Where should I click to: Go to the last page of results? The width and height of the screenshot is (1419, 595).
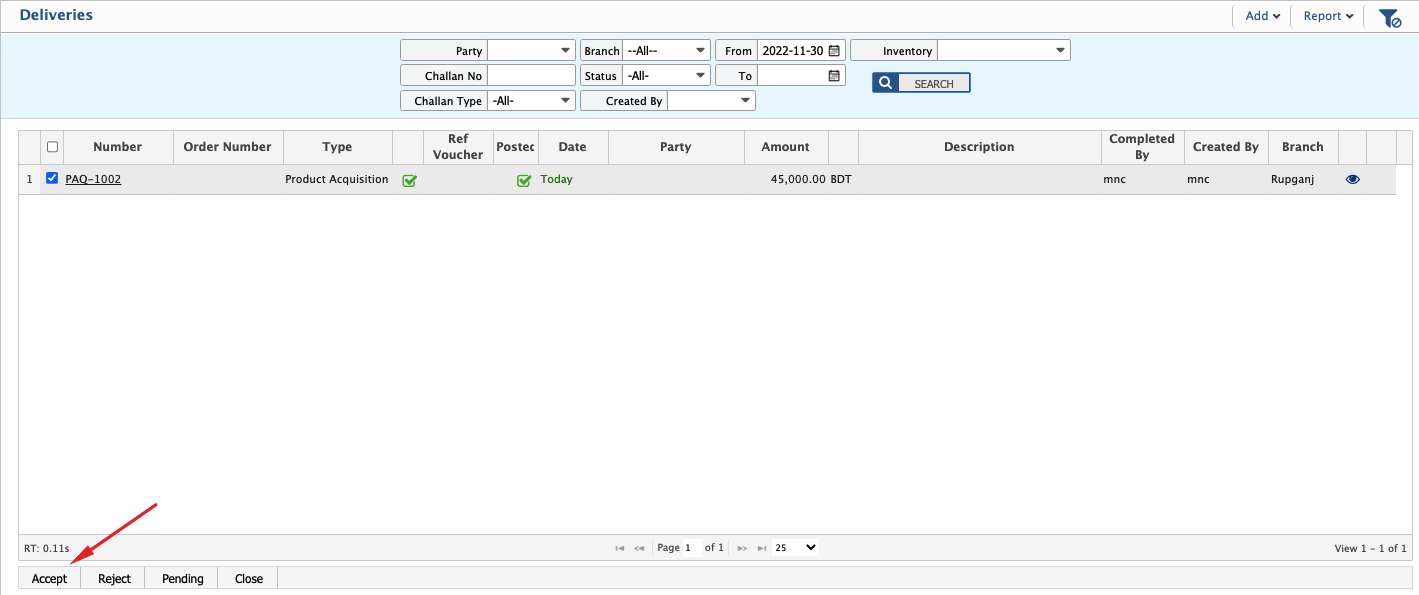pos(762,548)
